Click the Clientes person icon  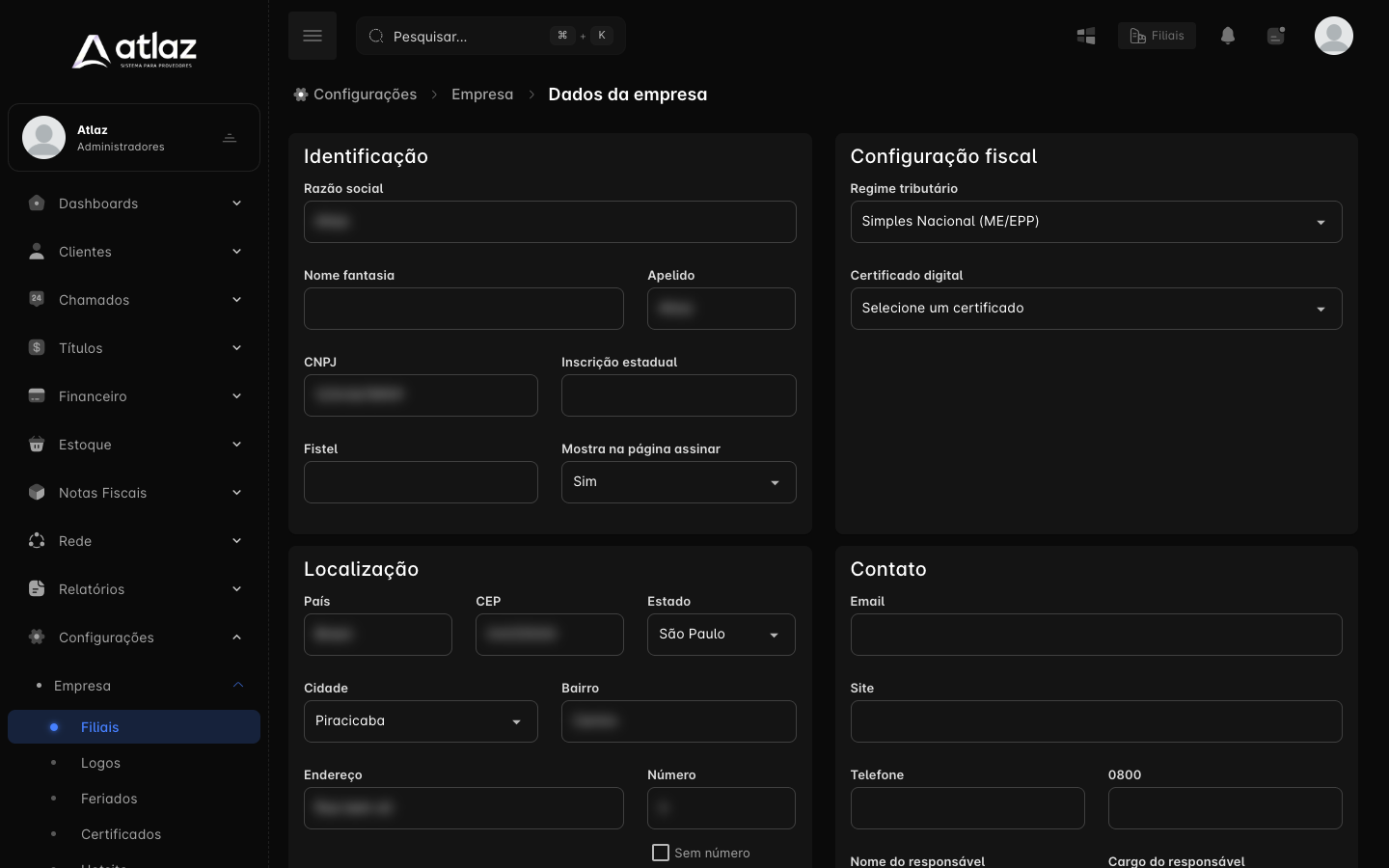click(37, 252)
